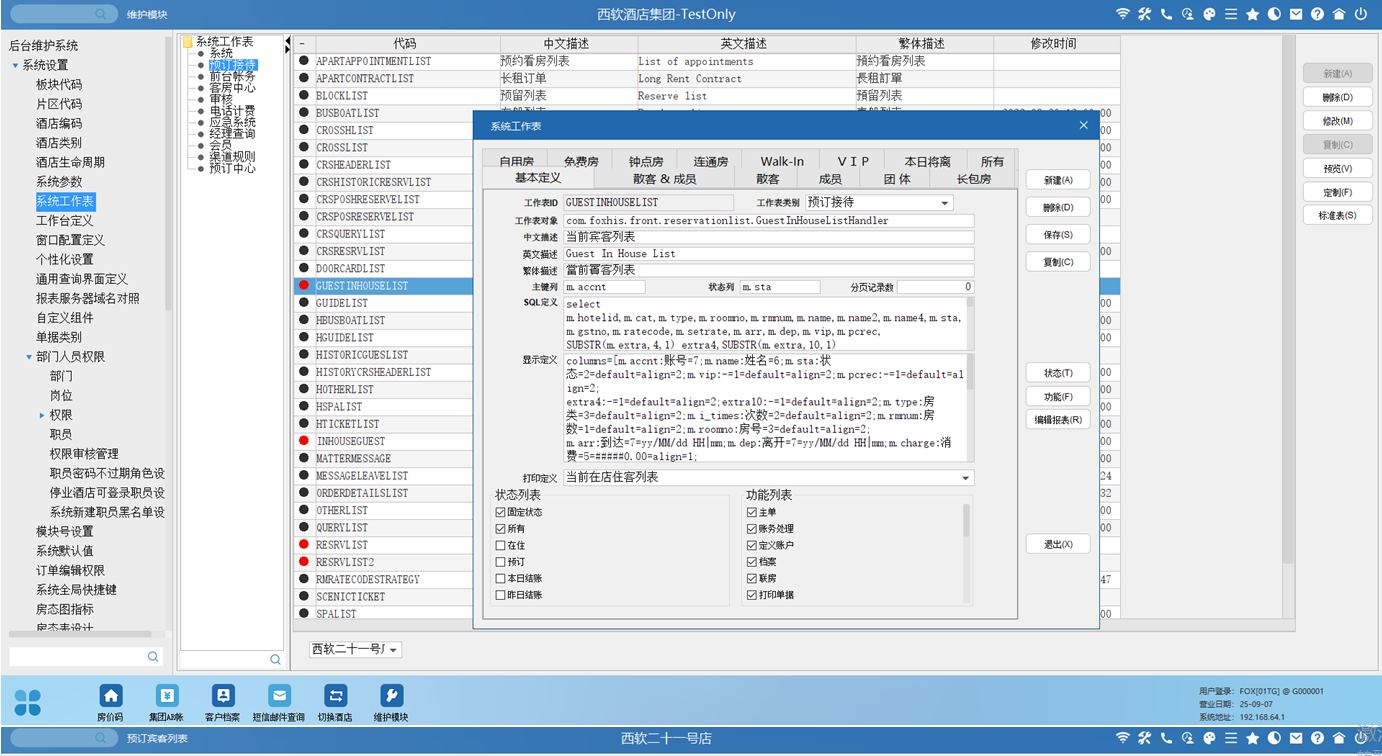Switch to the 长包房 tab

pos(973,179)
